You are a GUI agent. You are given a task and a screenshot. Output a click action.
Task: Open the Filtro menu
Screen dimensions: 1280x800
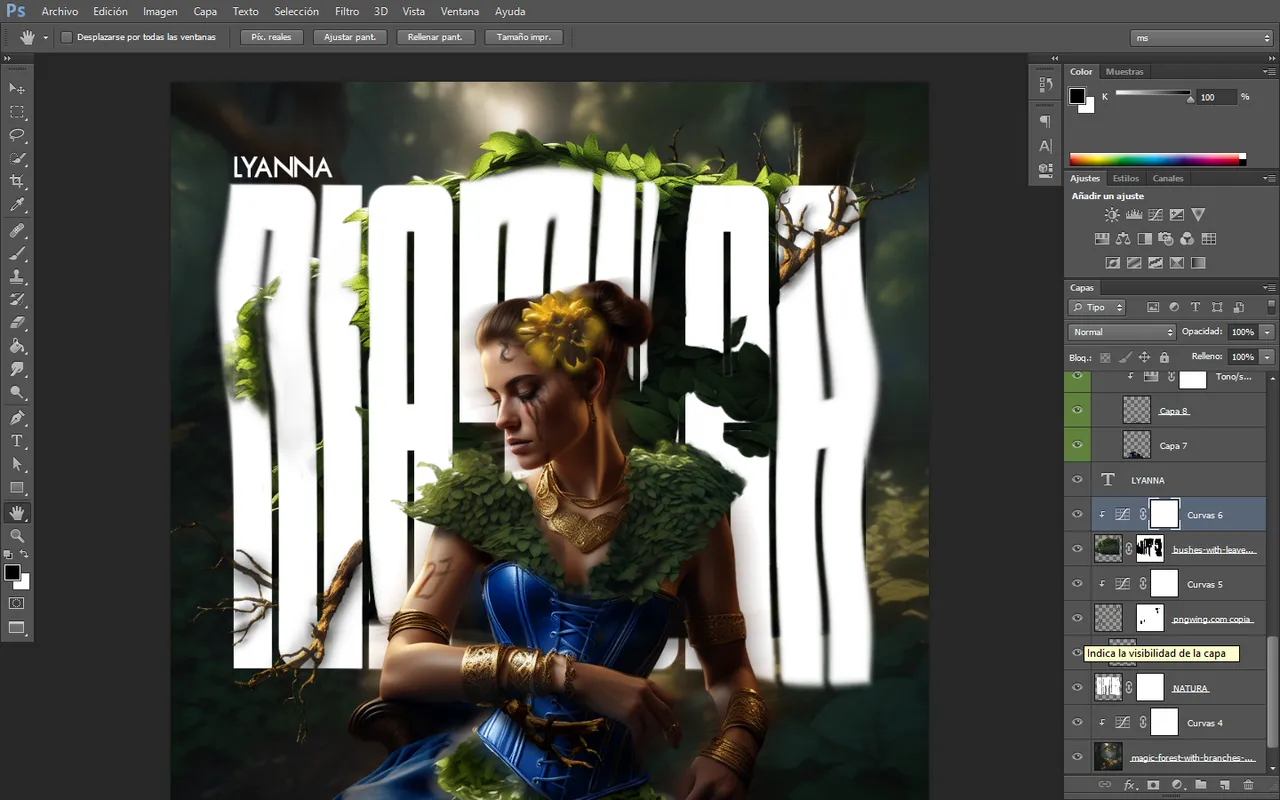pos(347,12)
